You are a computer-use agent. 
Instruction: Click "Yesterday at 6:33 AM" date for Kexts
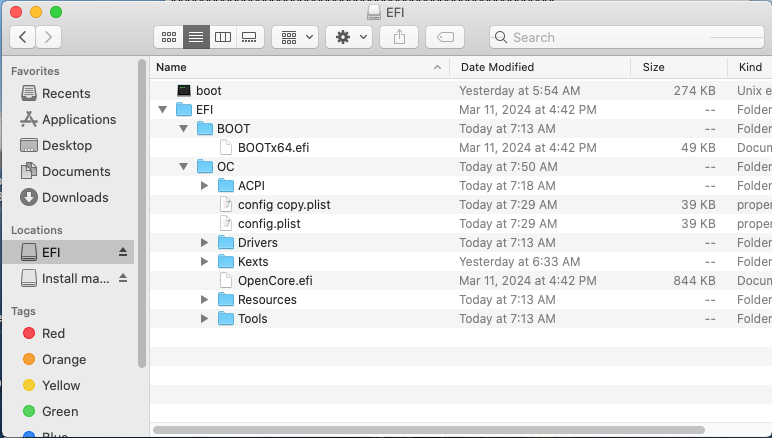pyautogui.click(x=519, y=261)
